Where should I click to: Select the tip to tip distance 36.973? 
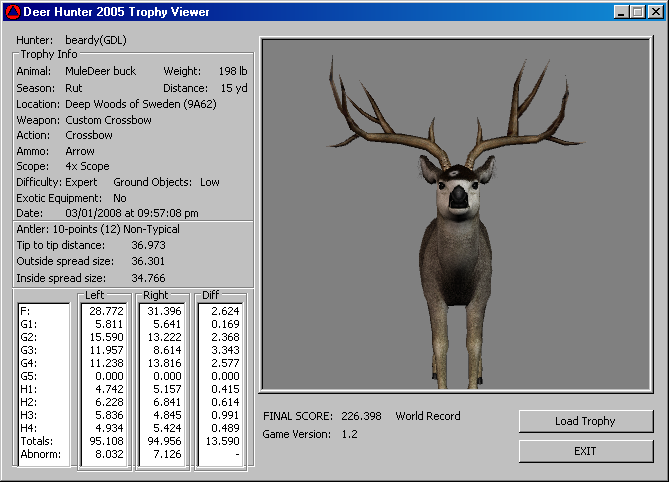(148, 245)
